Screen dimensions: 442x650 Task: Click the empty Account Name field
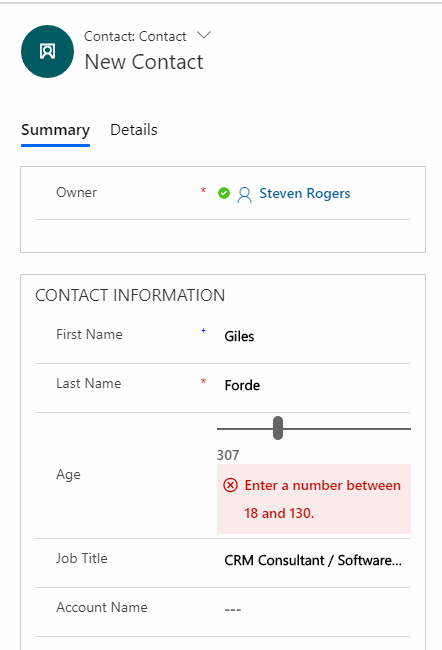pyautogui.click(x=314, y=609)
